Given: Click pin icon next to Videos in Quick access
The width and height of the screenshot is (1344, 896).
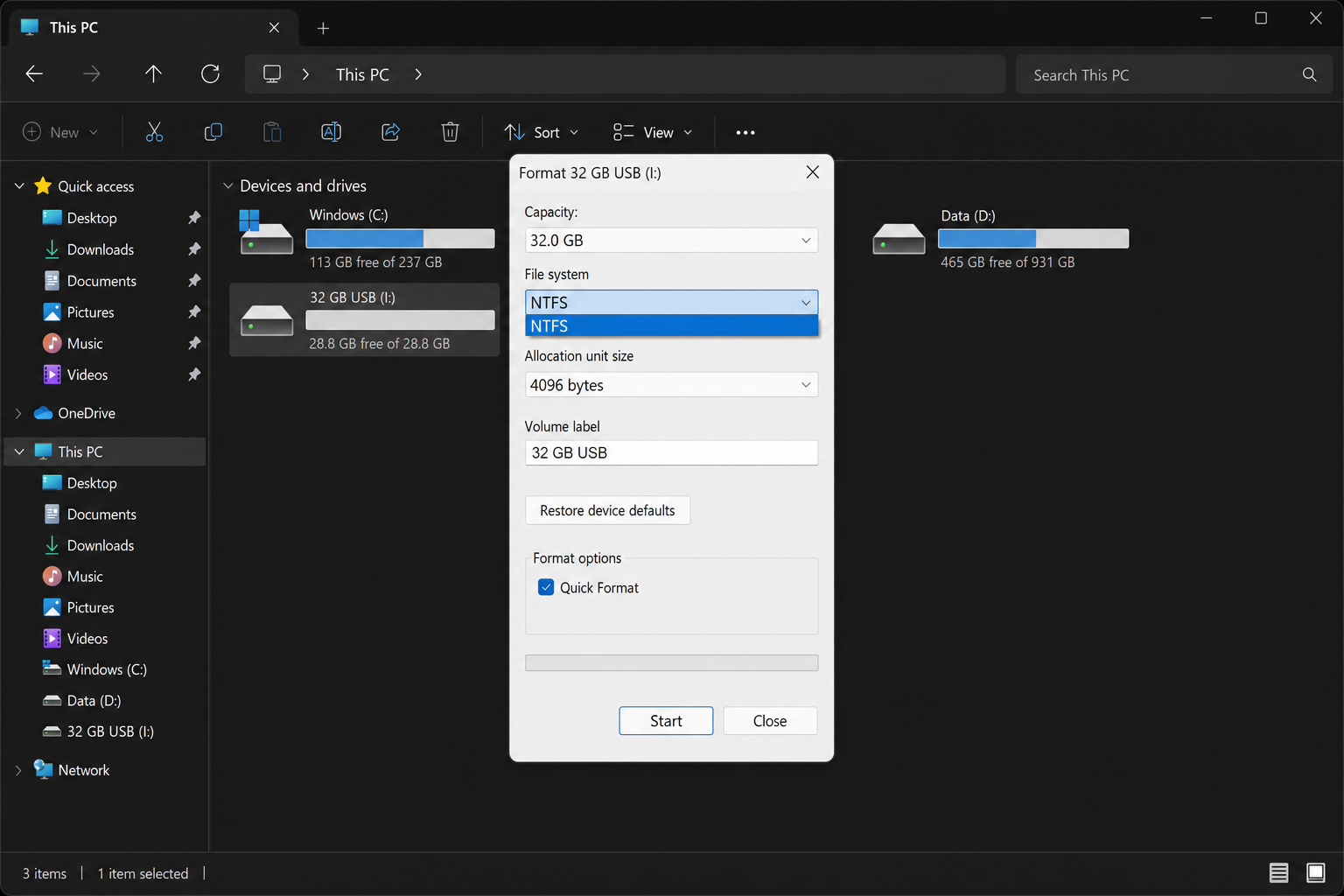Looking at the screenshot, I should pyautogui.click(x=193, y=374).
